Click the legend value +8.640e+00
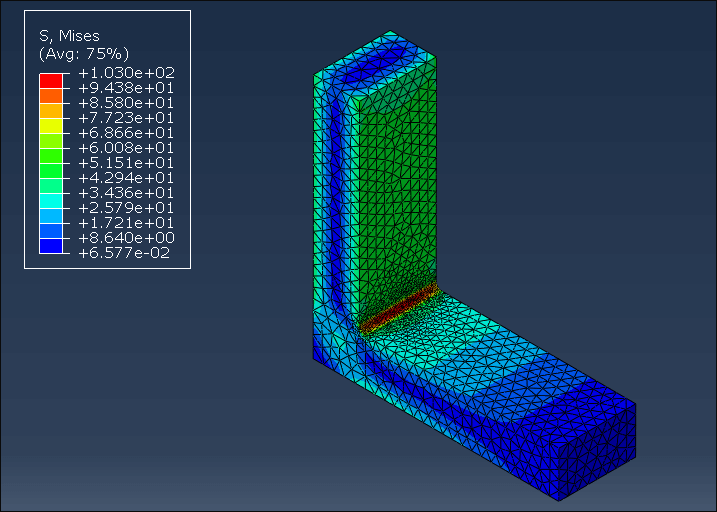Image resolution: width=717 pixels, height=512 pixels. tap(127, 238)
